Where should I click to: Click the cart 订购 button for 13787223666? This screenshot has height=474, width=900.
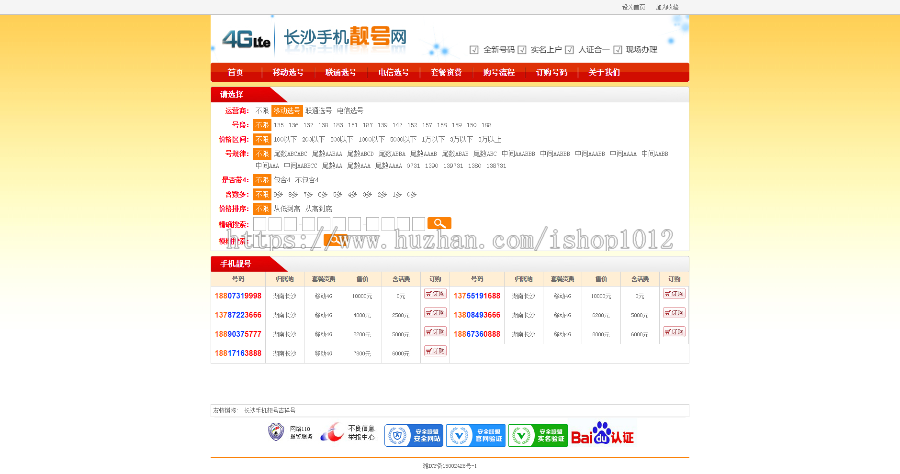[435, 313]
